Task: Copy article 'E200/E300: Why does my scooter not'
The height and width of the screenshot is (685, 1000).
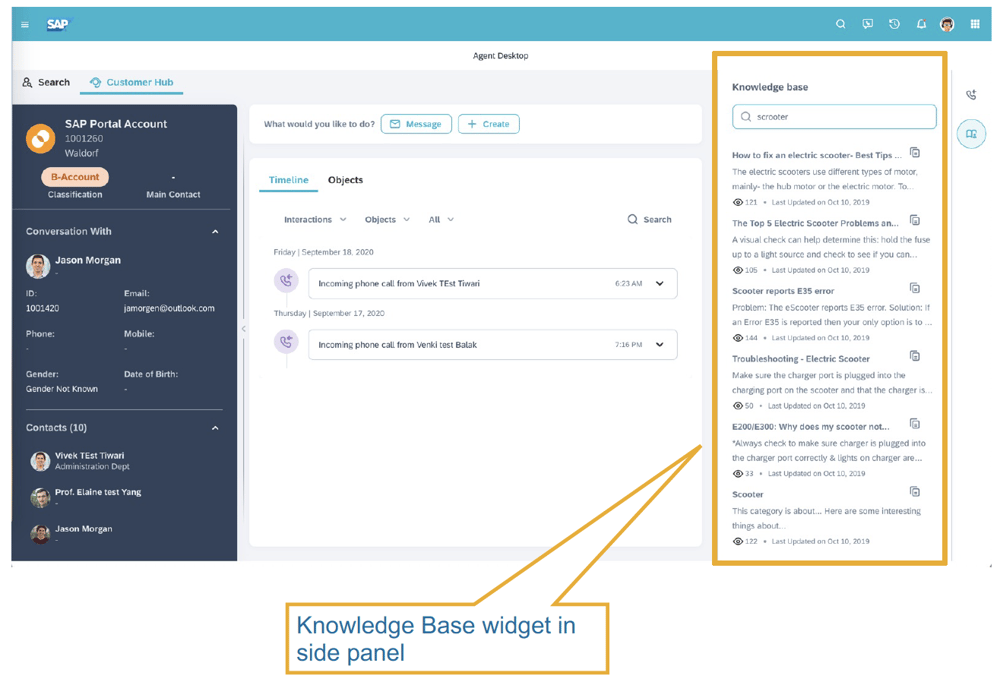Action: (x=915, y=424)
